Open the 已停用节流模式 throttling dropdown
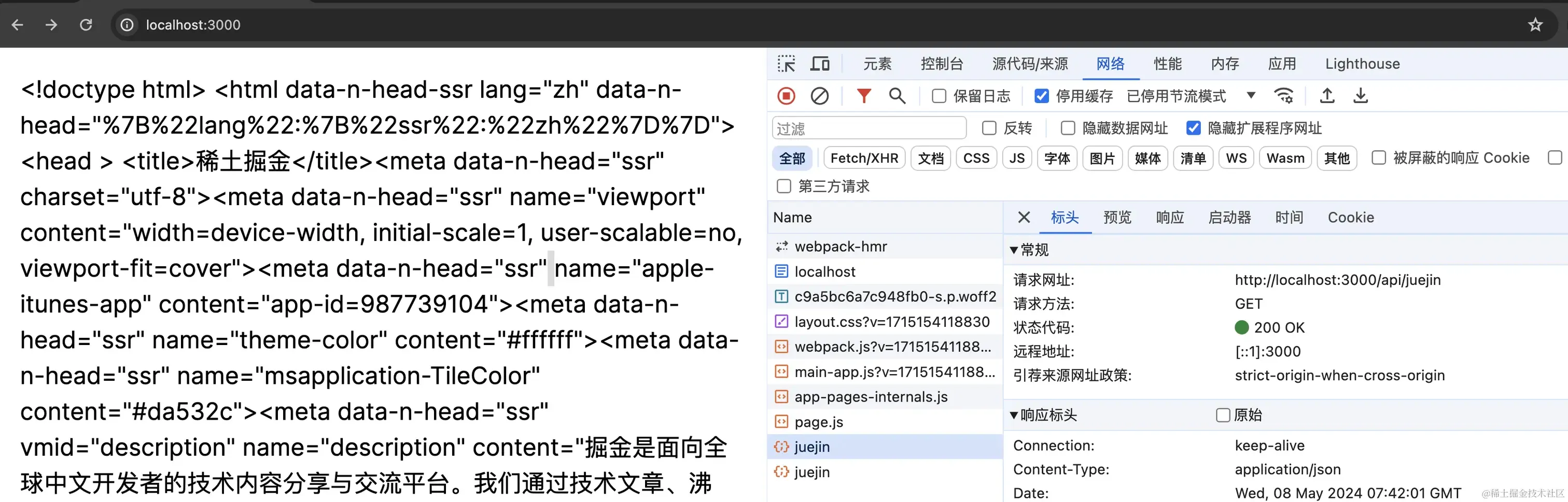Image resolution: width=1568 pixels, height=502 pixels. coord(1191,96)
